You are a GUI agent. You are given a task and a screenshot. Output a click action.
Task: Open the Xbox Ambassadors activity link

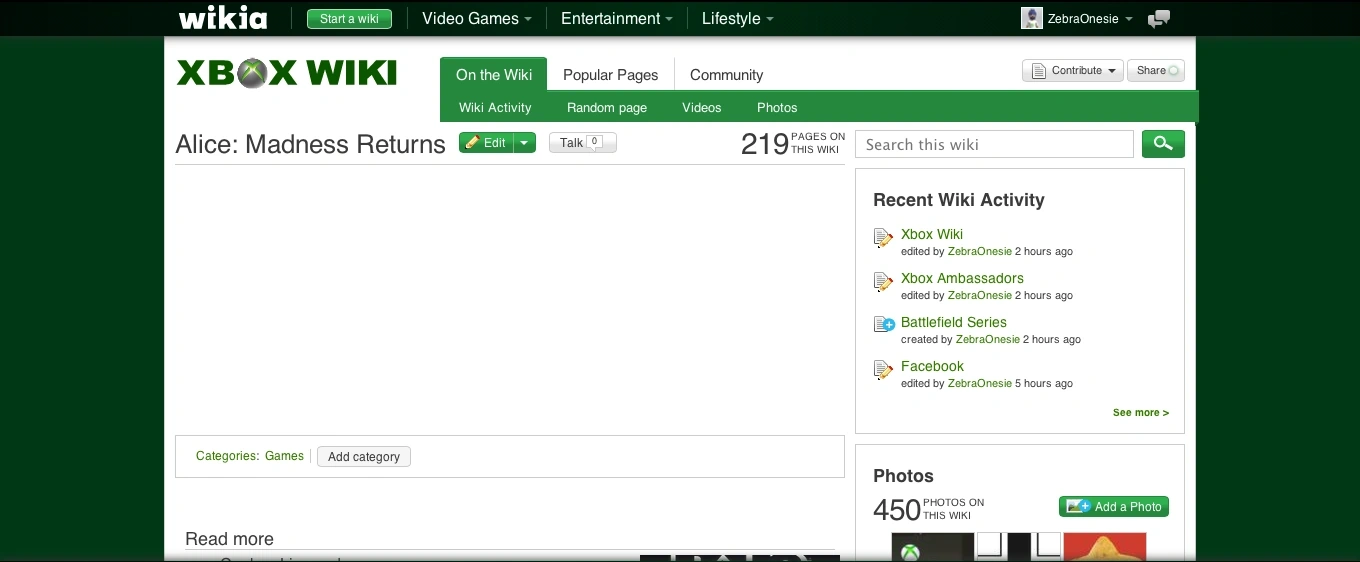click(962, 278)
